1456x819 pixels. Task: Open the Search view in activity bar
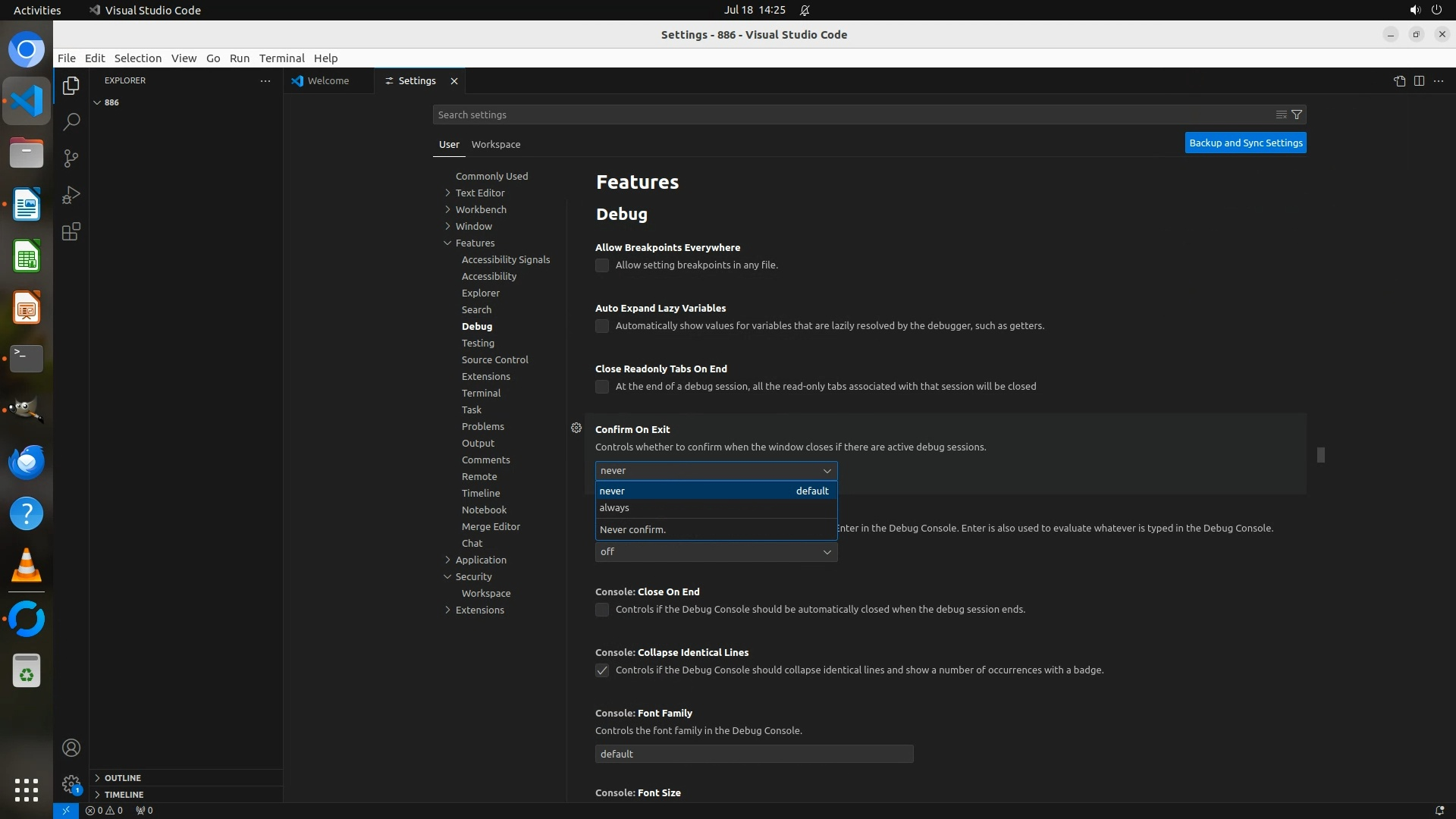point(71,122)
